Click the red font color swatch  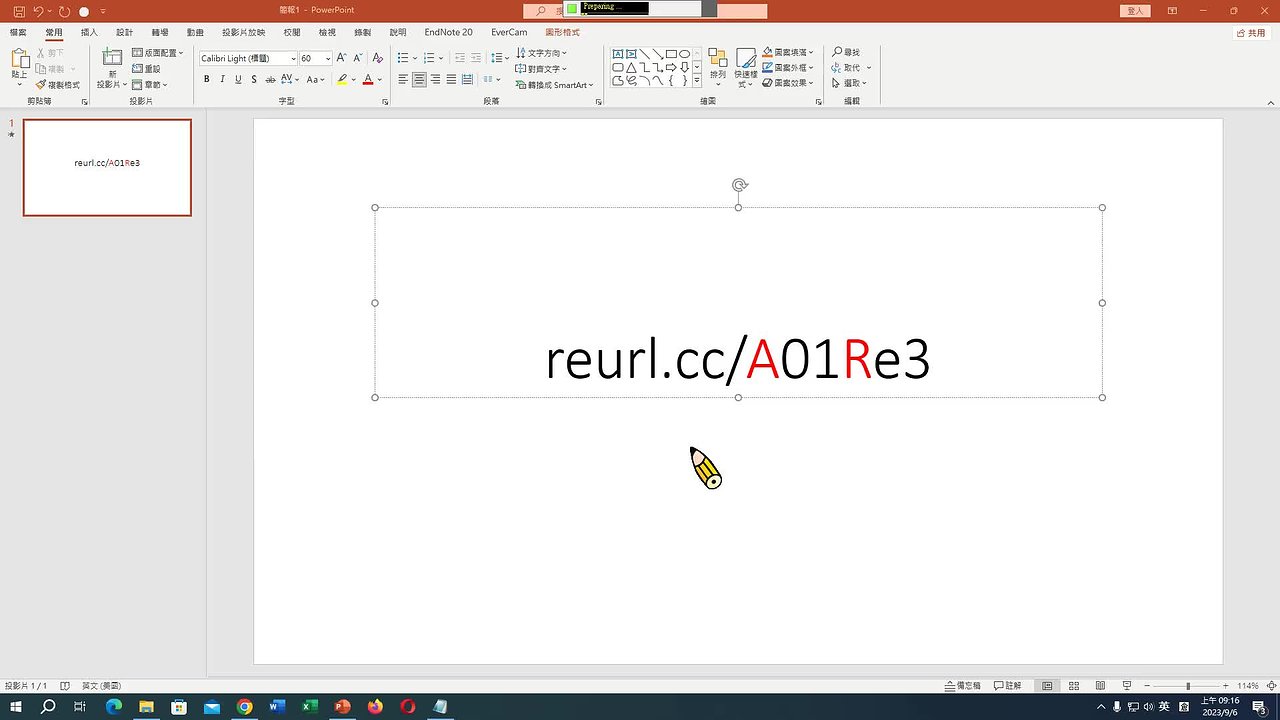(x=368, y=79)
